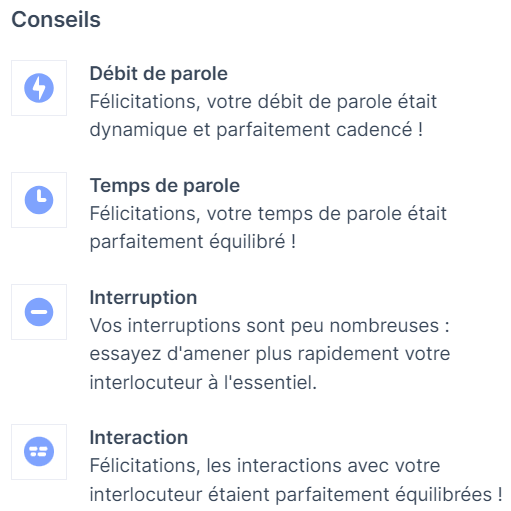Select the Interaction heading

pyautogui.click(x=139, y=437)
